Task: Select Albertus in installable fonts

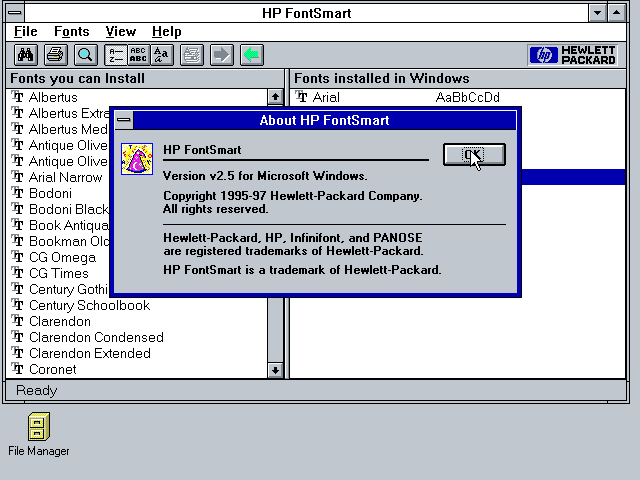Action: (53, 97)
